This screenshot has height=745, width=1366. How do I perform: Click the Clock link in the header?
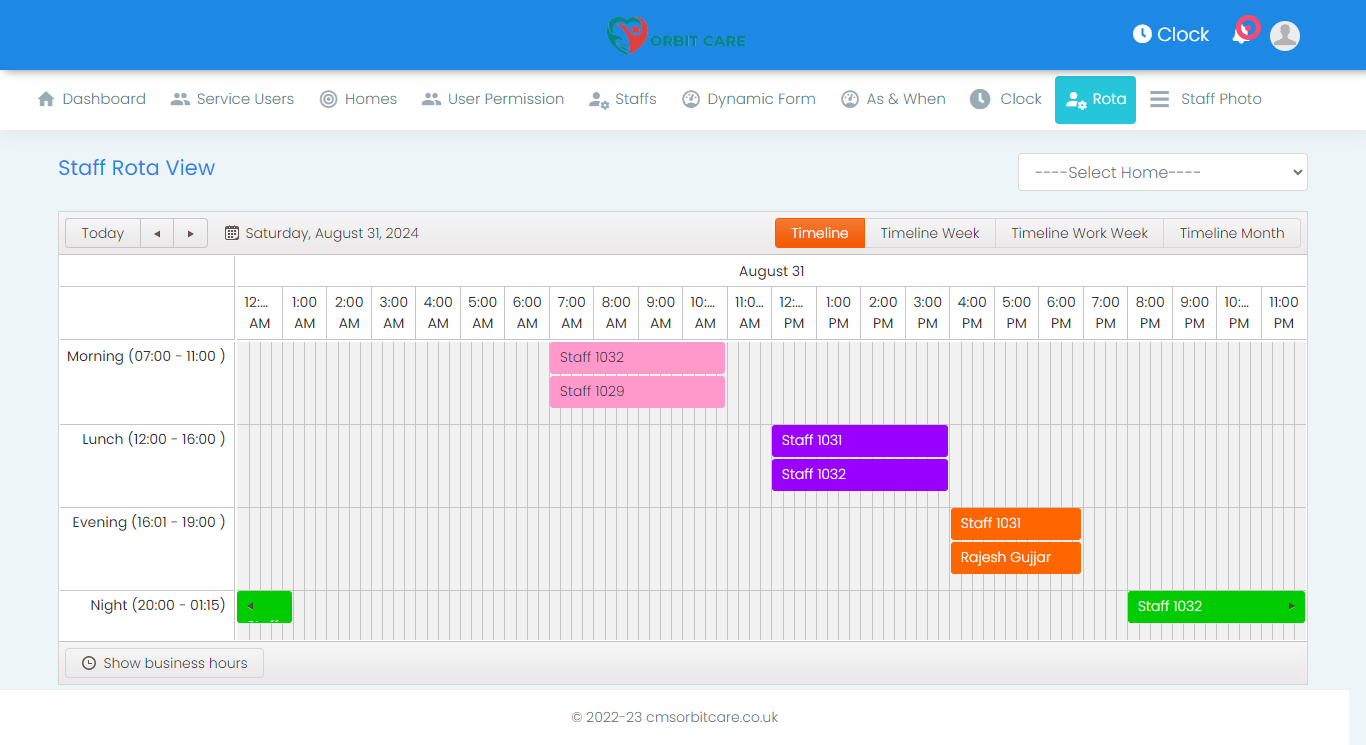[1171, 35]
